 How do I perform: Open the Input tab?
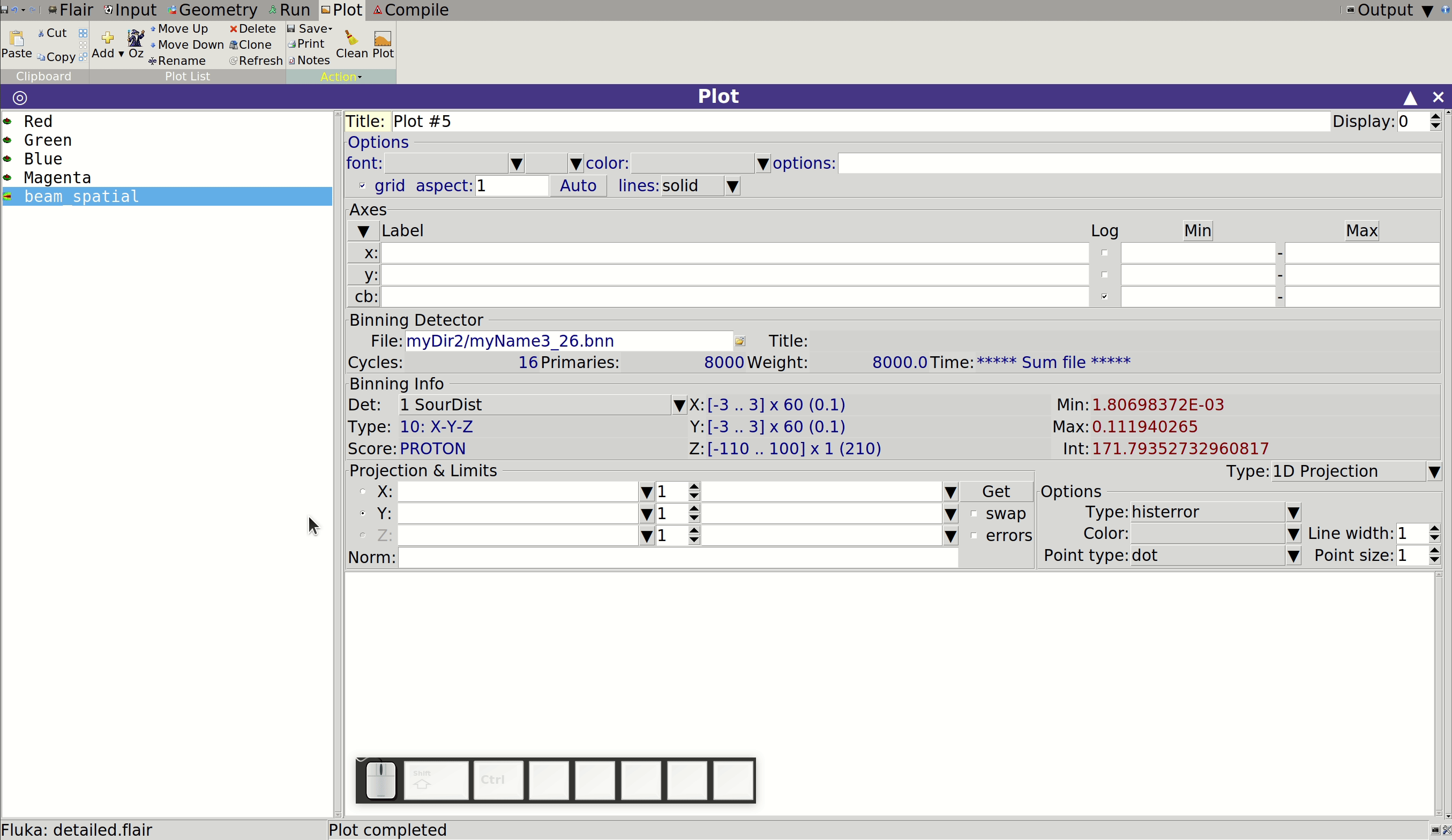coord(130,10)
